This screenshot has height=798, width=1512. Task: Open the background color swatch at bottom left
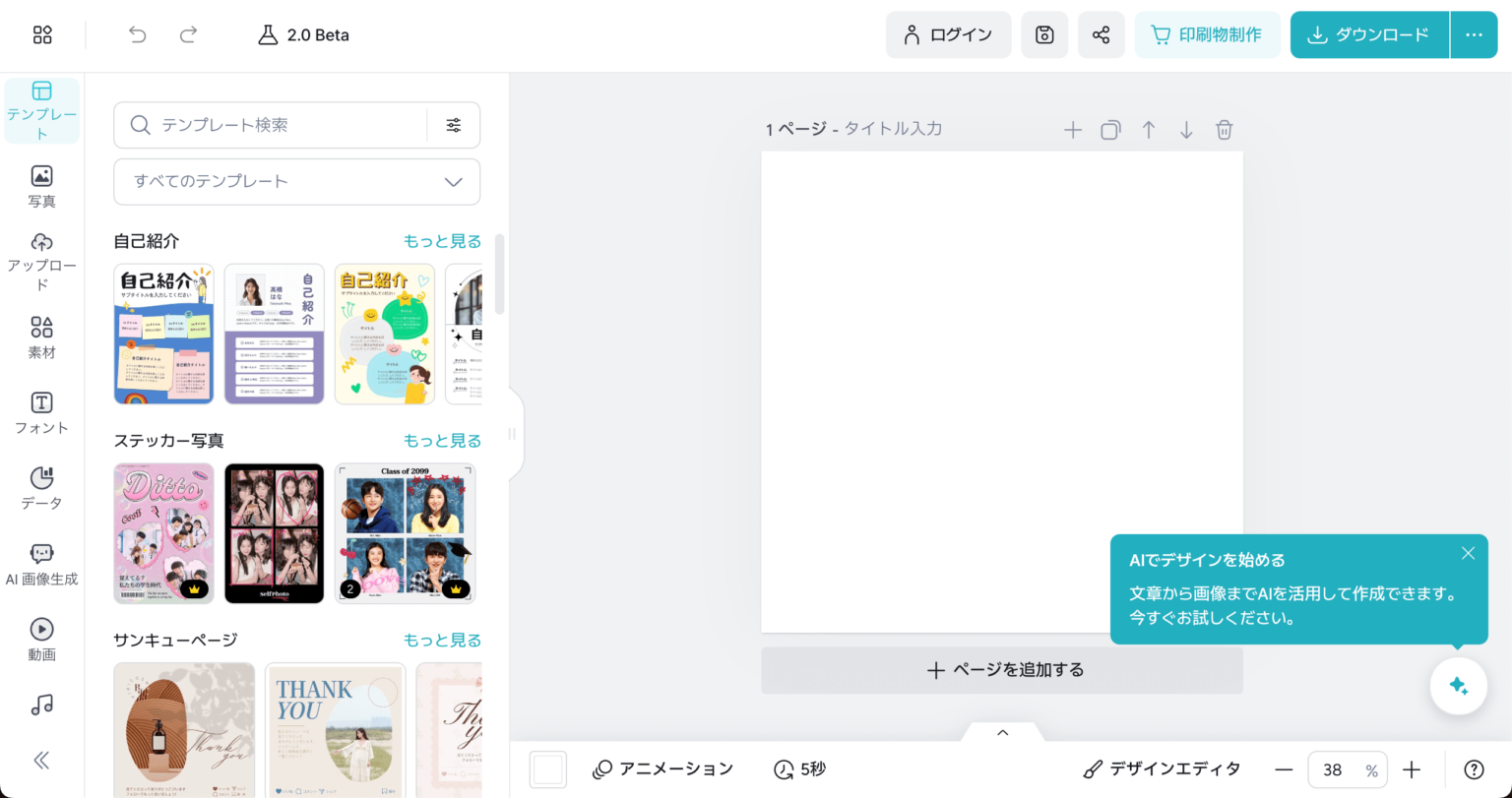[548, 768]
